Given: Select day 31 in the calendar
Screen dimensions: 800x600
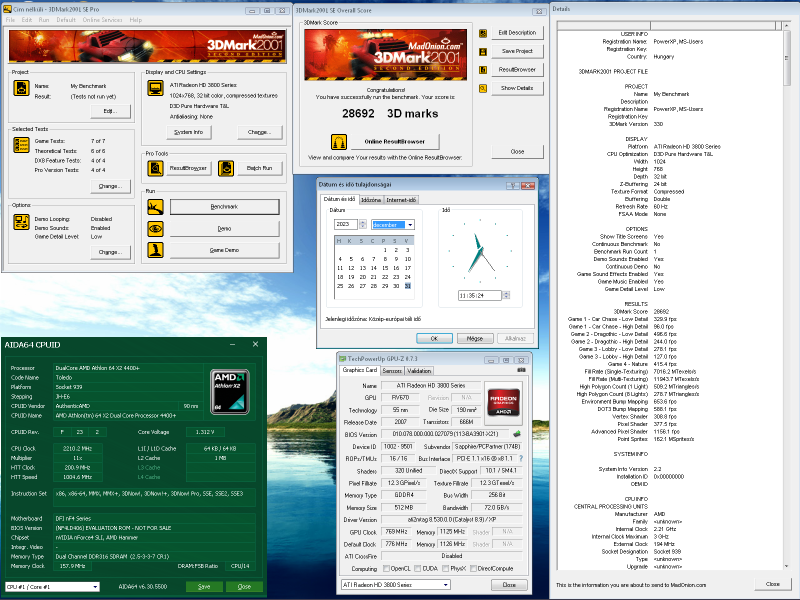Looking at the screenshot, I should [x=408, y=286].
